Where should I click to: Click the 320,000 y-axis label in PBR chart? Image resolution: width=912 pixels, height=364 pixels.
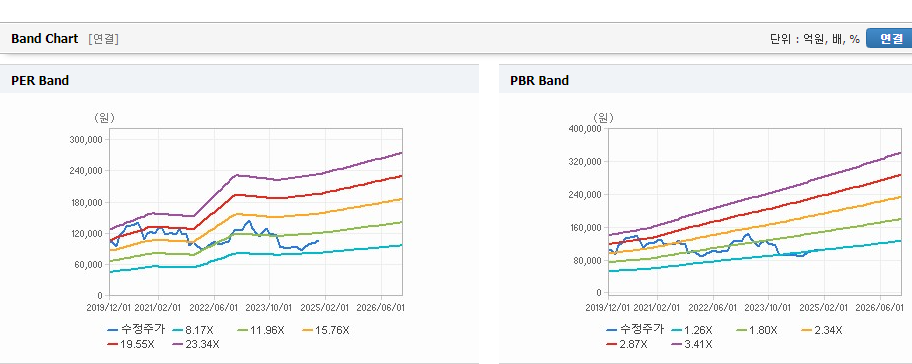[584, 161]
